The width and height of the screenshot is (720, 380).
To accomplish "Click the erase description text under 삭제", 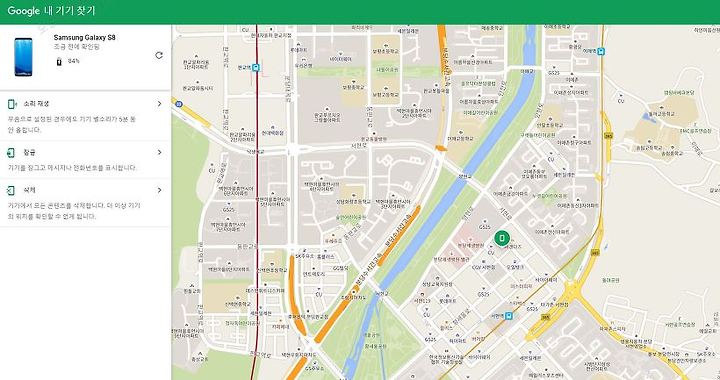I will [74, 211].
